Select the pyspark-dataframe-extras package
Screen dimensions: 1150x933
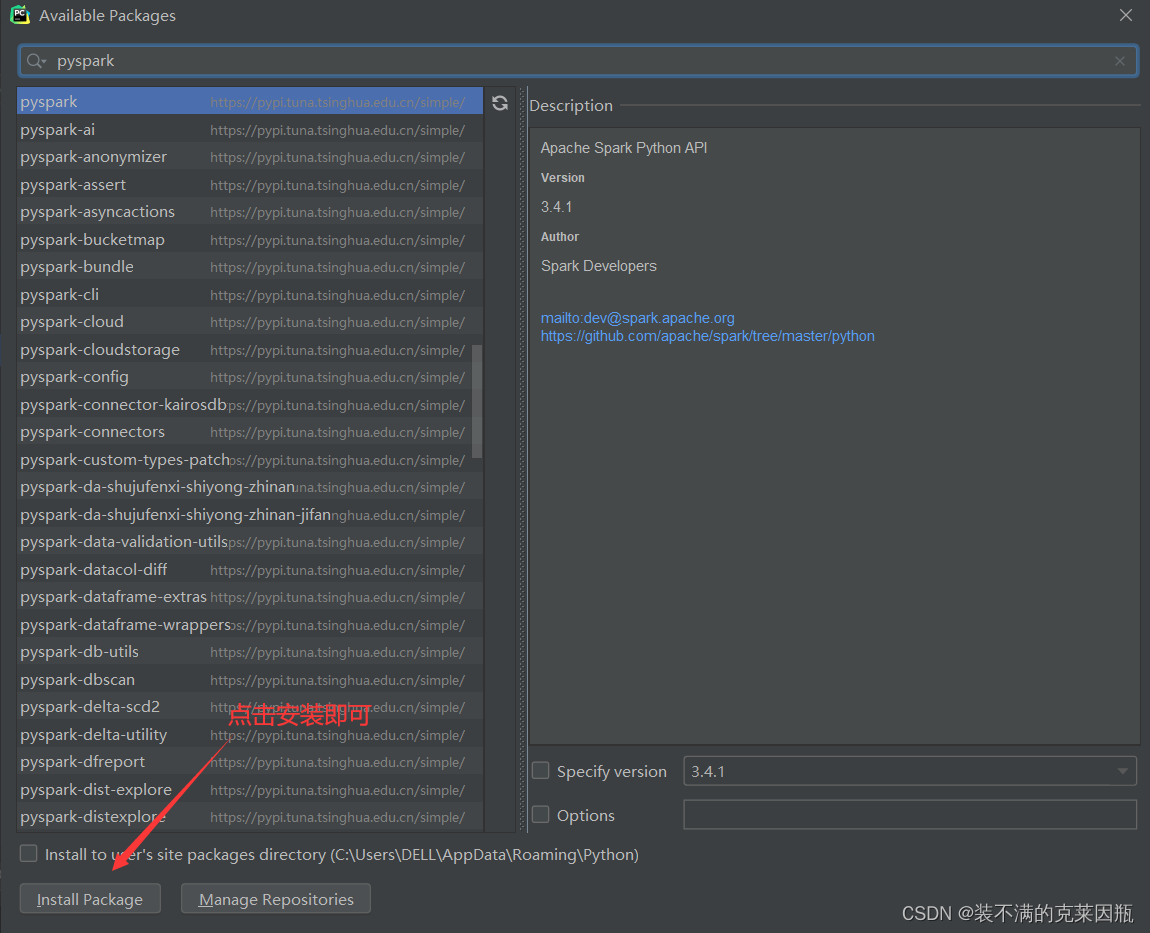(249, 596)
